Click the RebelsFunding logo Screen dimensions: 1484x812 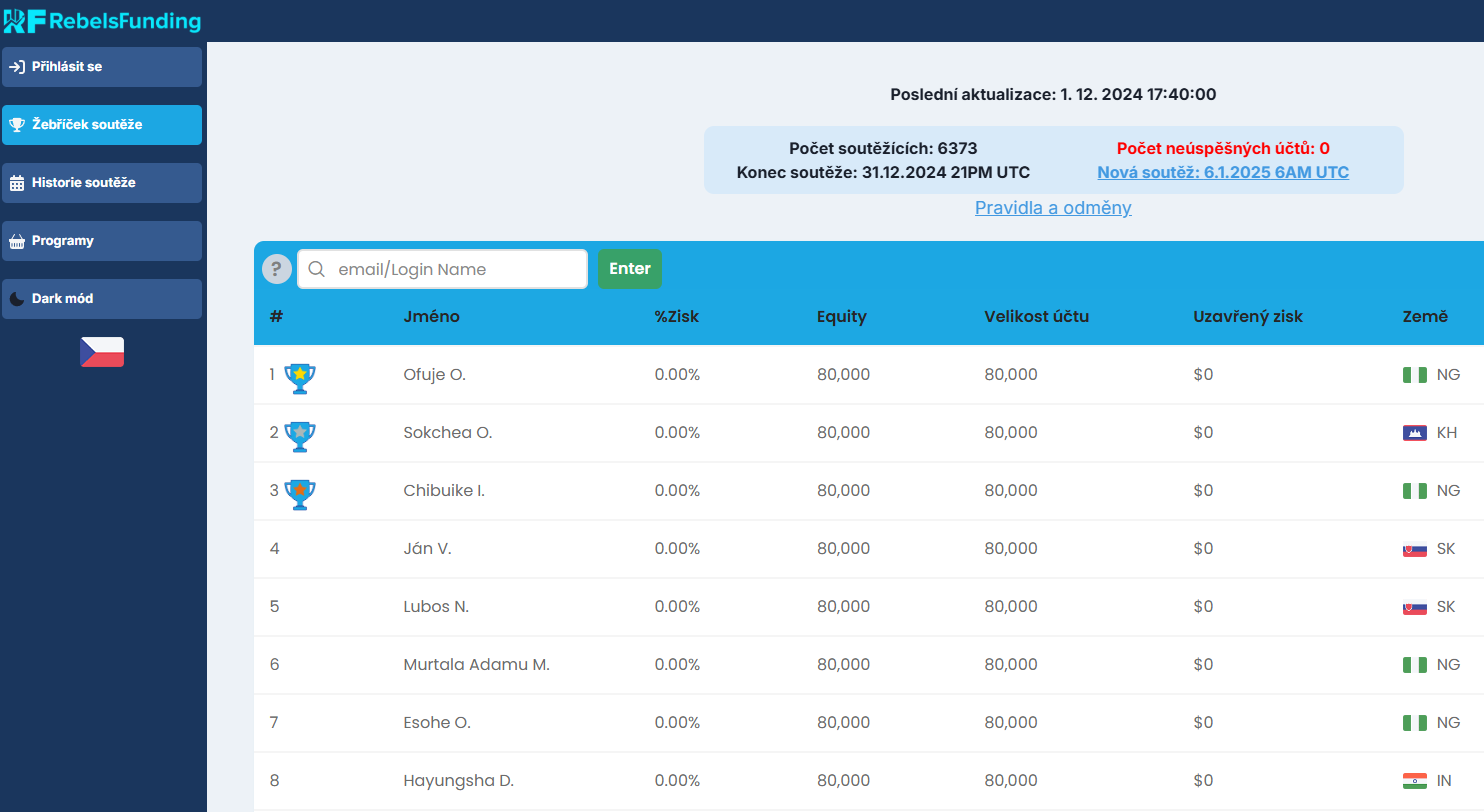(102, 20)
